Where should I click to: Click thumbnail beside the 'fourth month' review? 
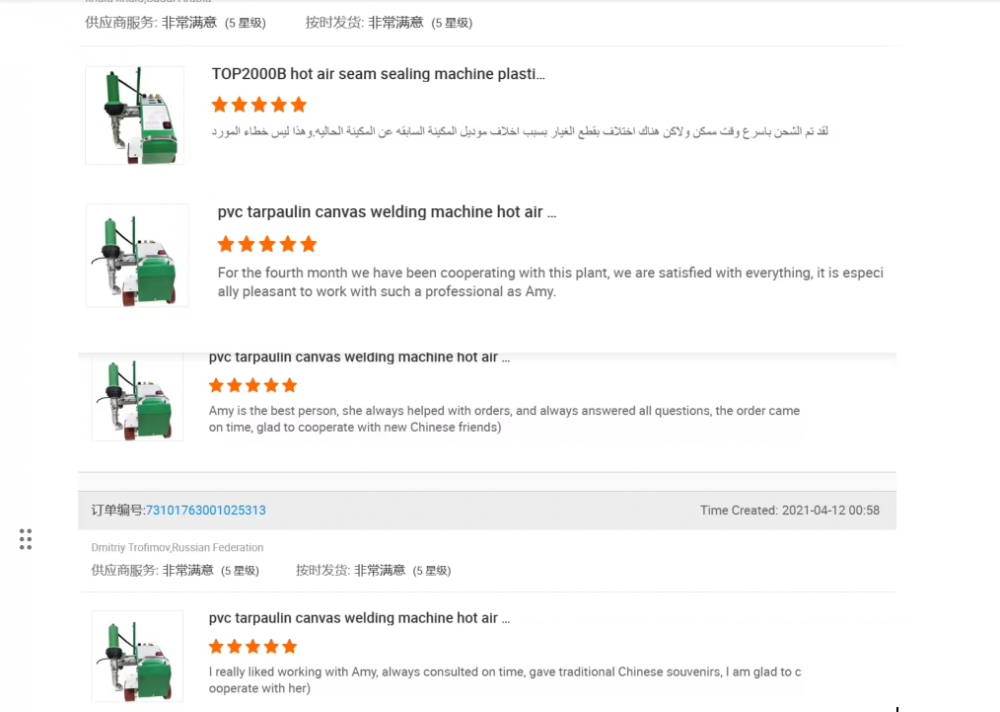pos(137,256)
